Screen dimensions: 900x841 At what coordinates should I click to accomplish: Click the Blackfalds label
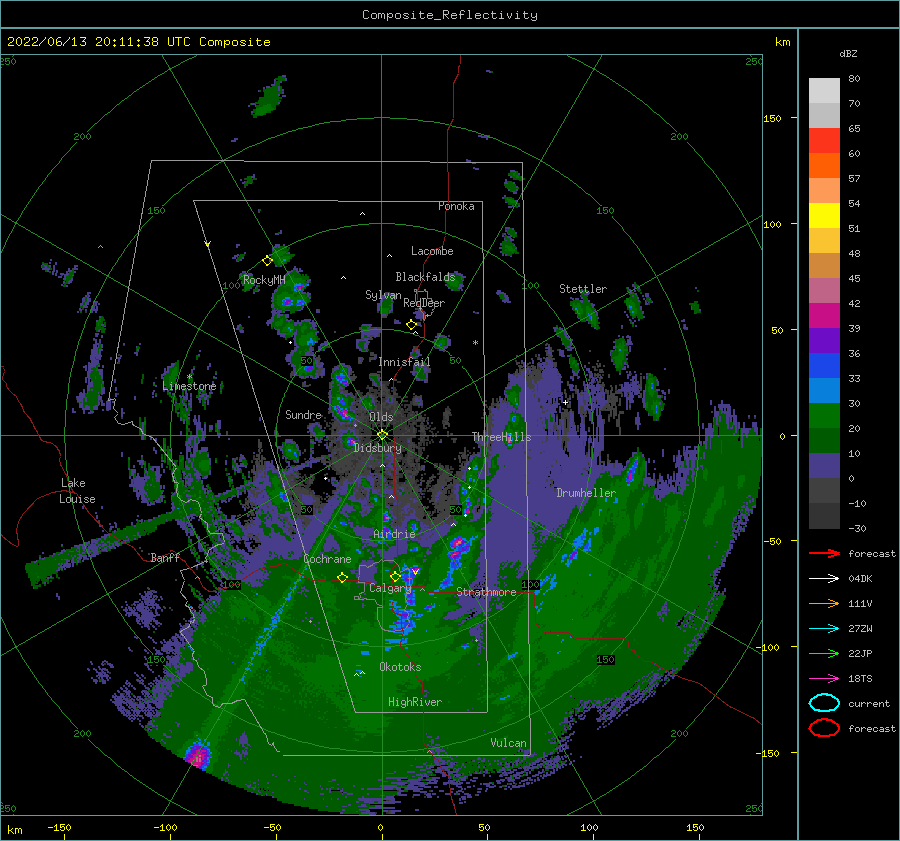(x=425, y=277)
